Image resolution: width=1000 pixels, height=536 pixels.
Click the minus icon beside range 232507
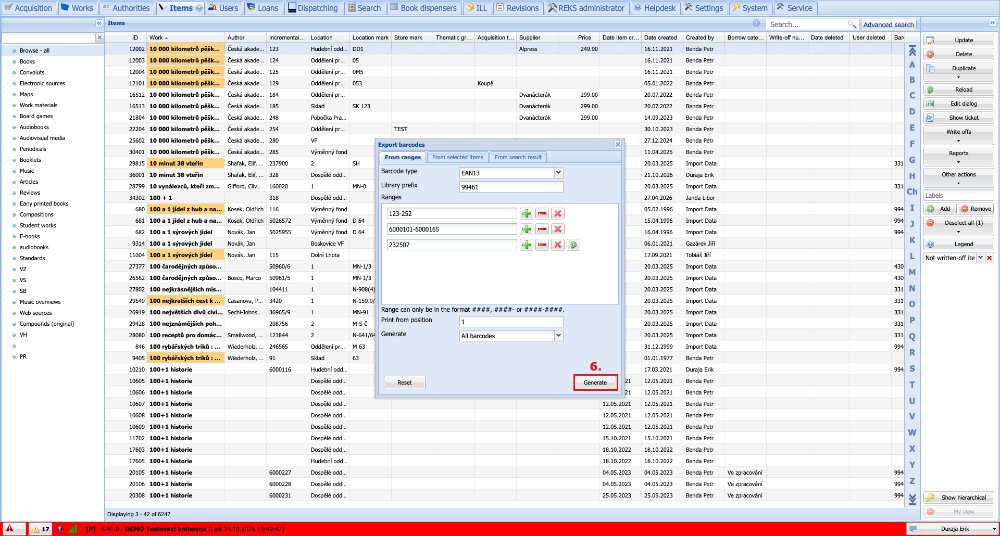pyautogui.click(x=542, y=245)
